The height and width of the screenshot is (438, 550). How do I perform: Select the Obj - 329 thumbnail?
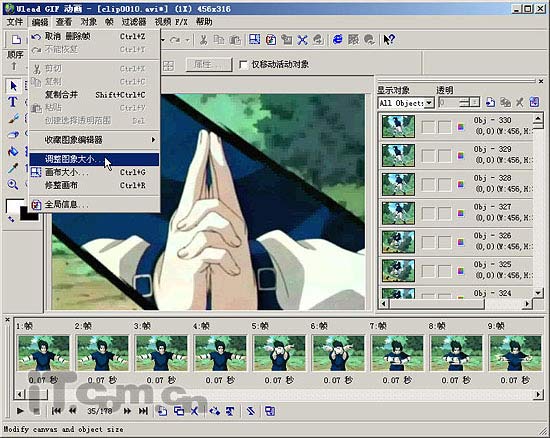(398, 155)
